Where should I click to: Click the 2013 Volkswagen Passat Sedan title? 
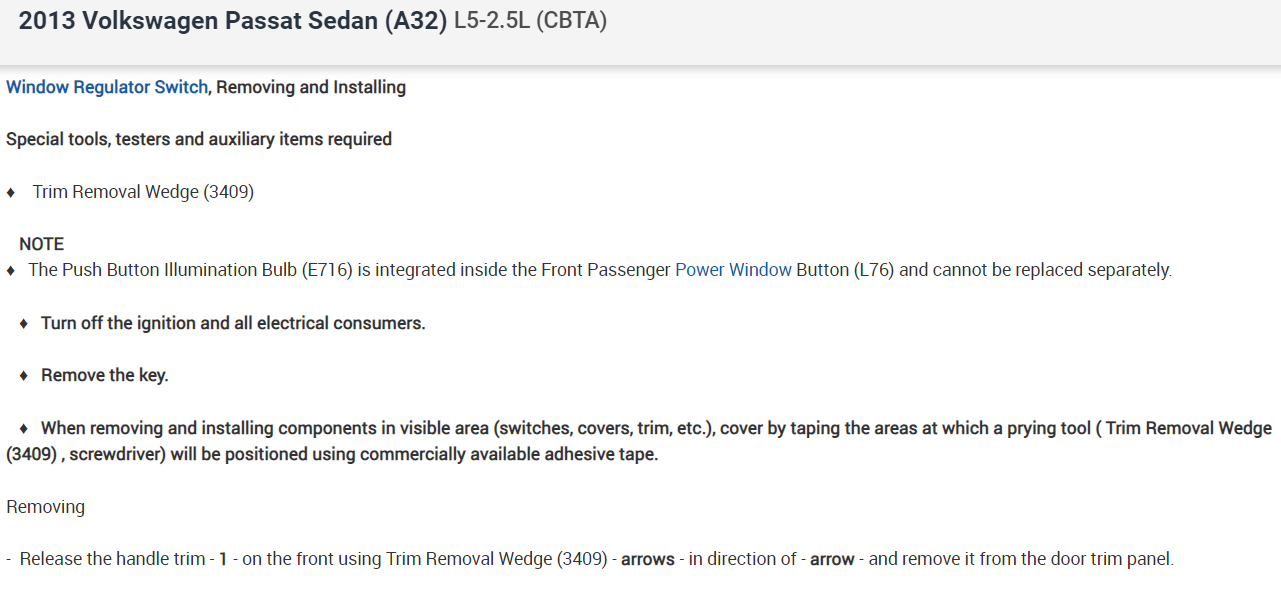coord(232,21)
